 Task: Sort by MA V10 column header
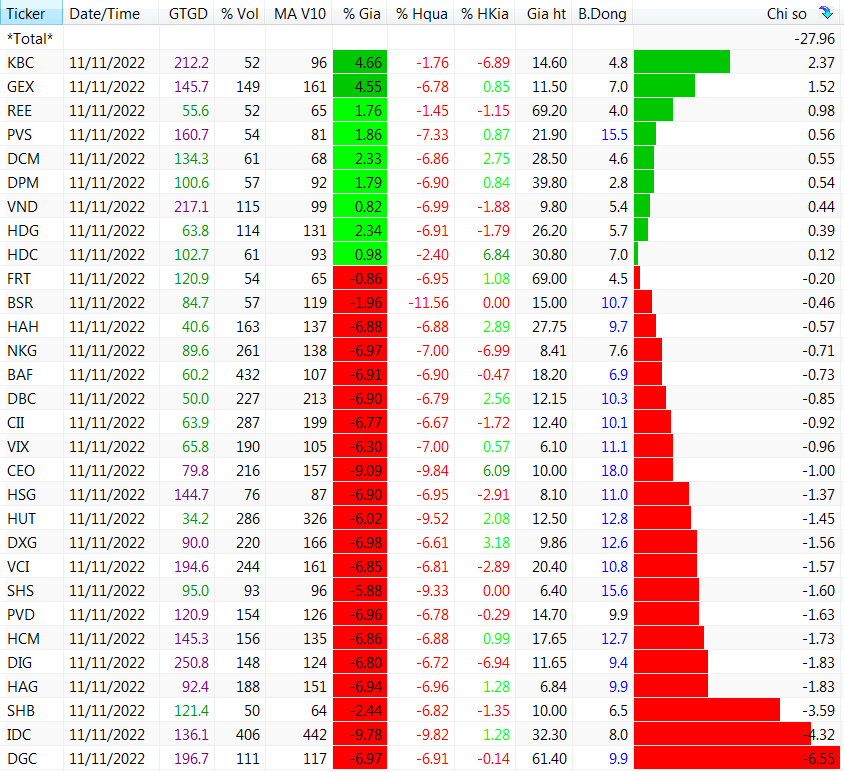click(x=300, y=13)
